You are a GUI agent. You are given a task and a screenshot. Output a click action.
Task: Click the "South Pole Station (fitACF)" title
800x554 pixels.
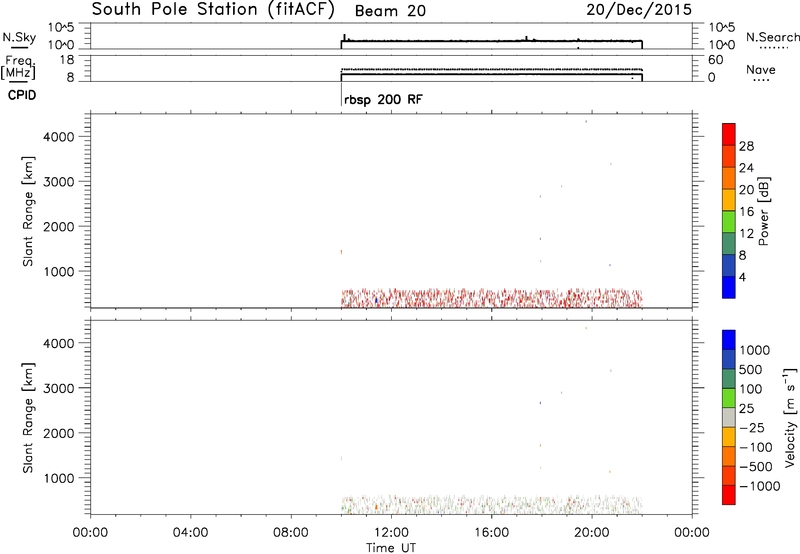pos(213,10)
